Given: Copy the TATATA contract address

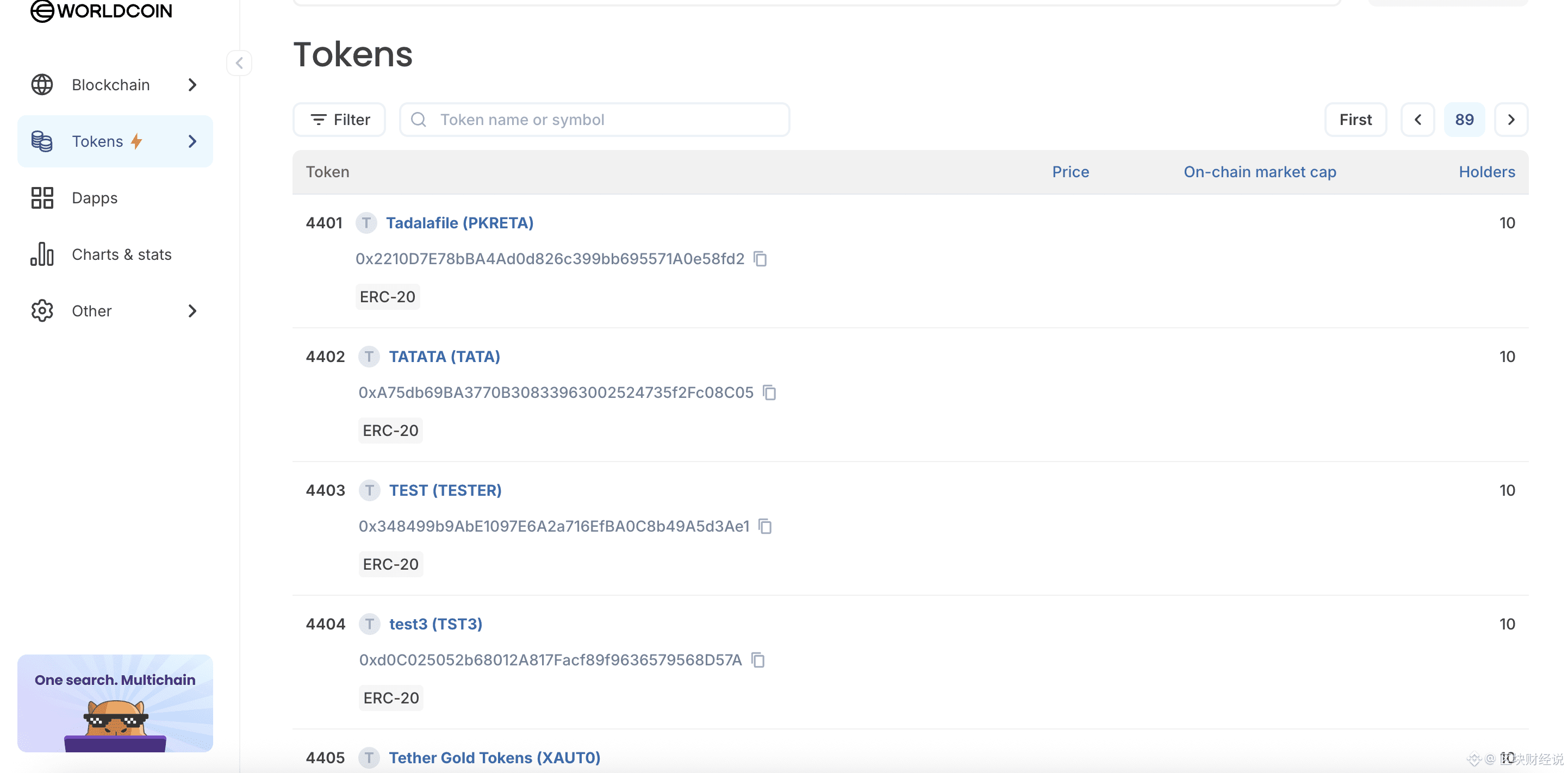Looking at the screenshot, I should [x=769, y=392].
